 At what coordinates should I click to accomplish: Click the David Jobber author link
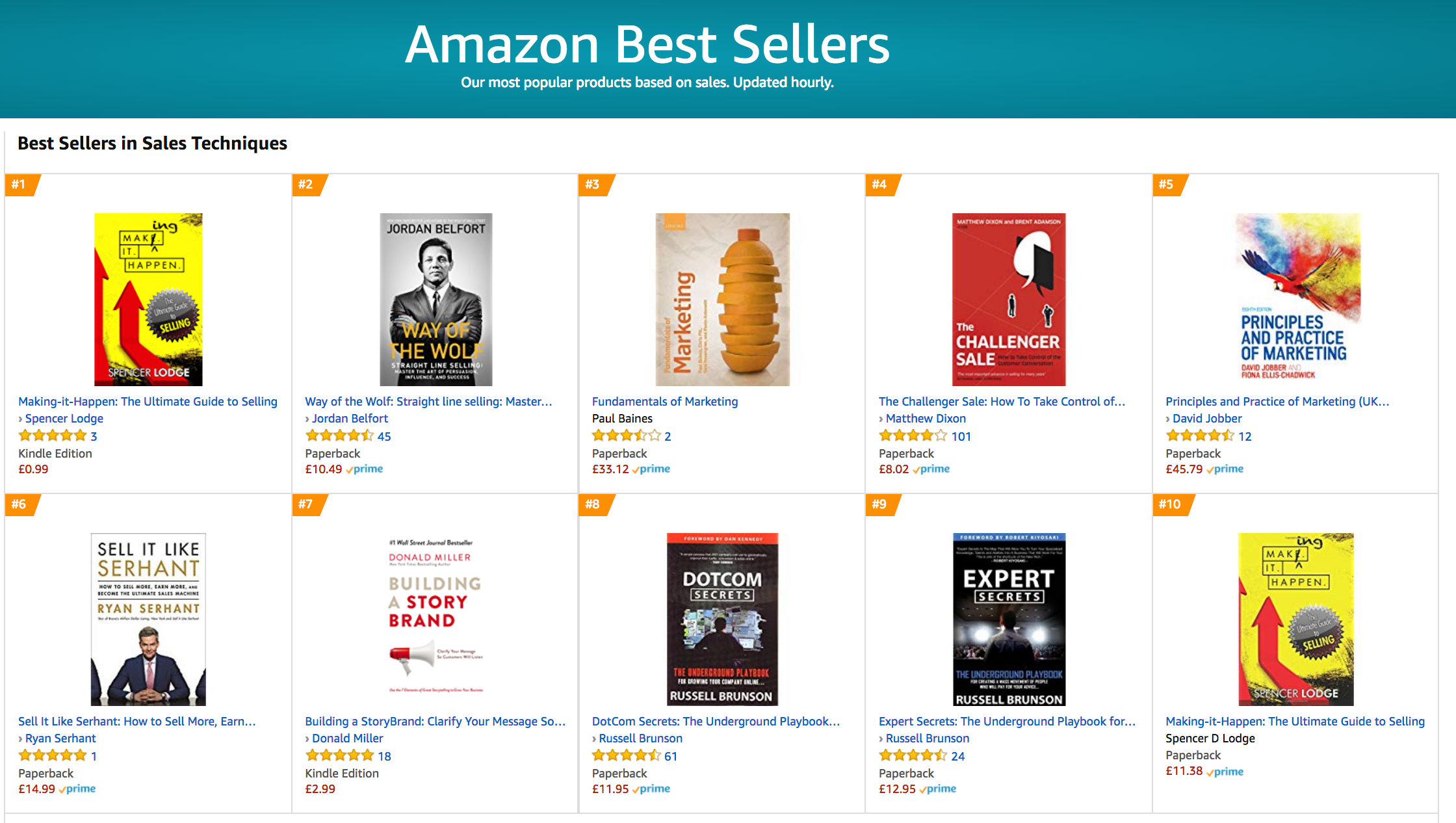[1207, 419]
